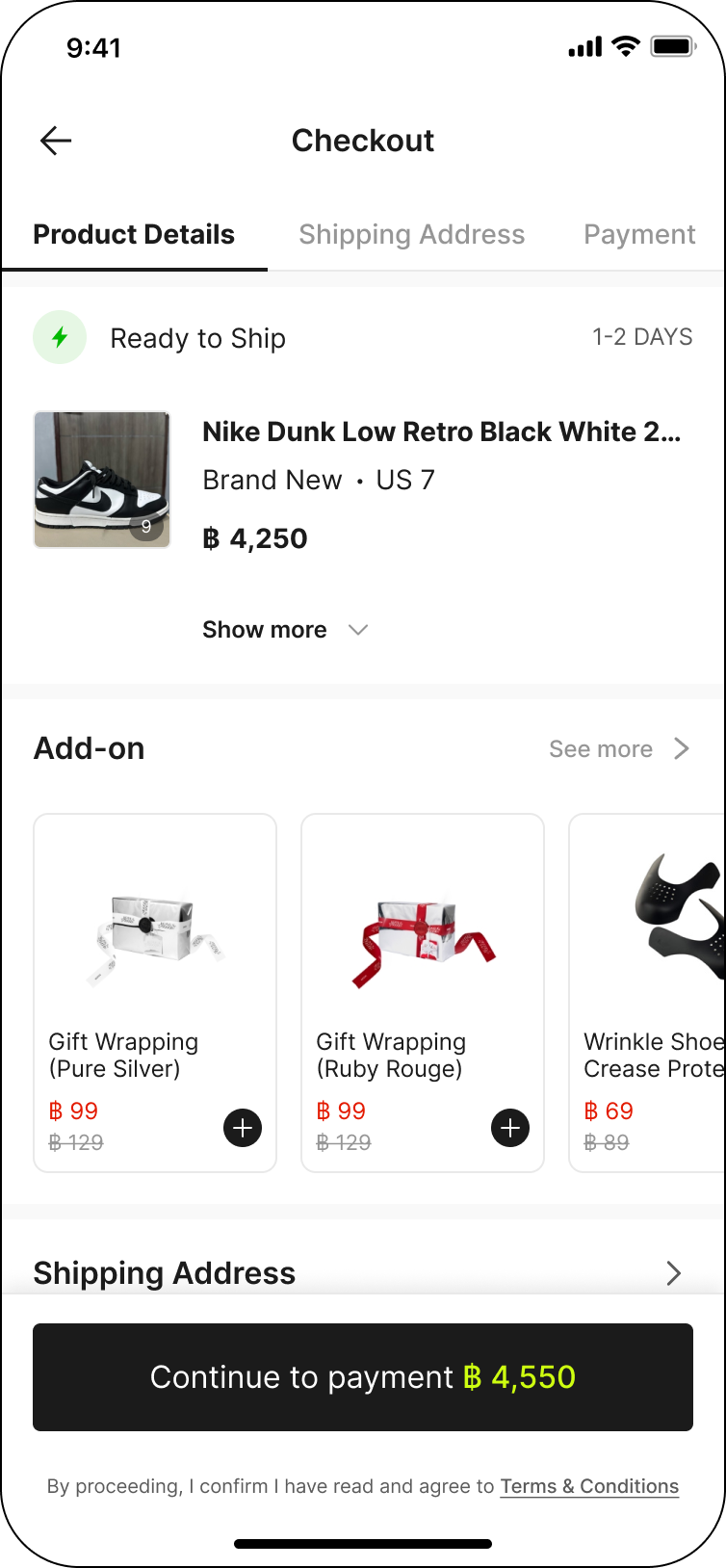Click the green lightning Ready to Ship icon

[x=60, y=337]
